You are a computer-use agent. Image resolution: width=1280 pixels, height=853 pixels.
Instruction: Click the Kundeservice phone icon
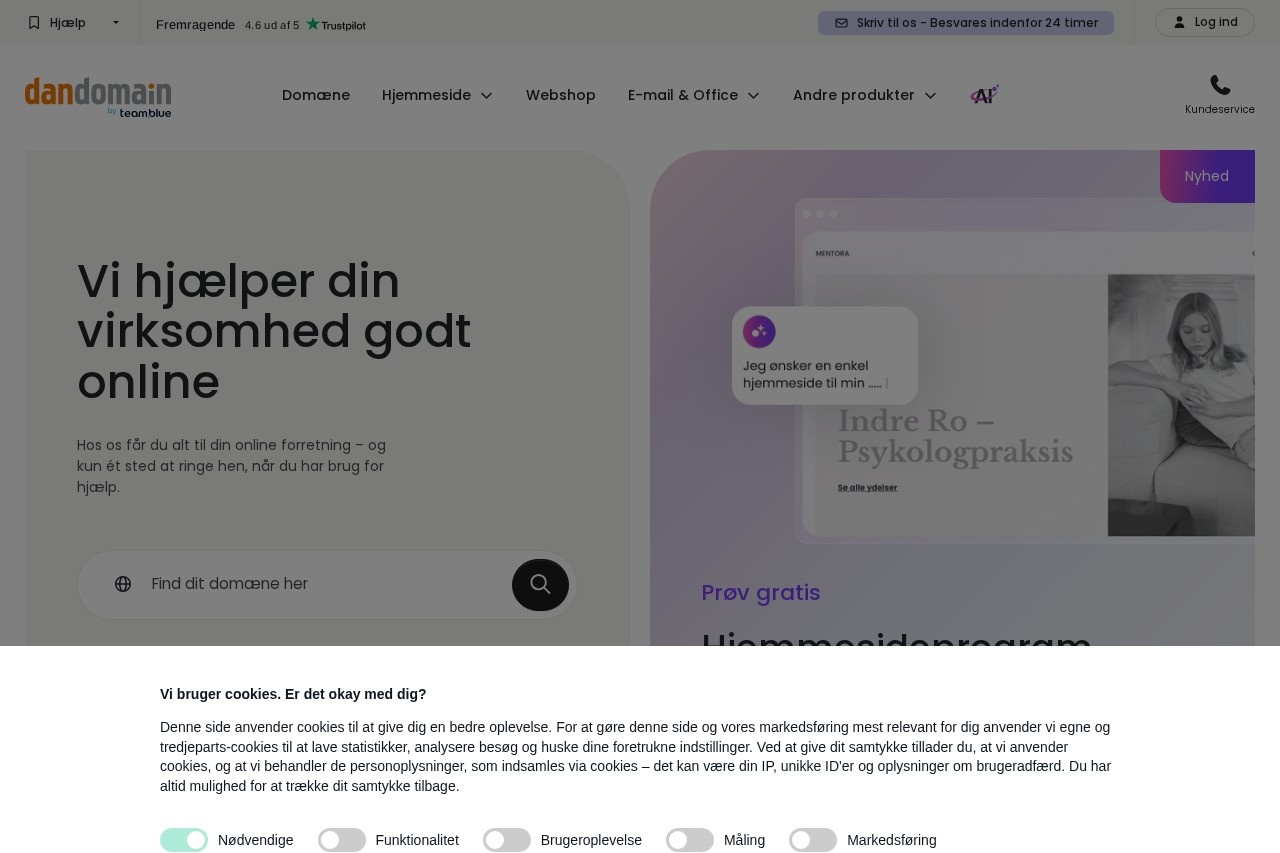[1220, 85]
